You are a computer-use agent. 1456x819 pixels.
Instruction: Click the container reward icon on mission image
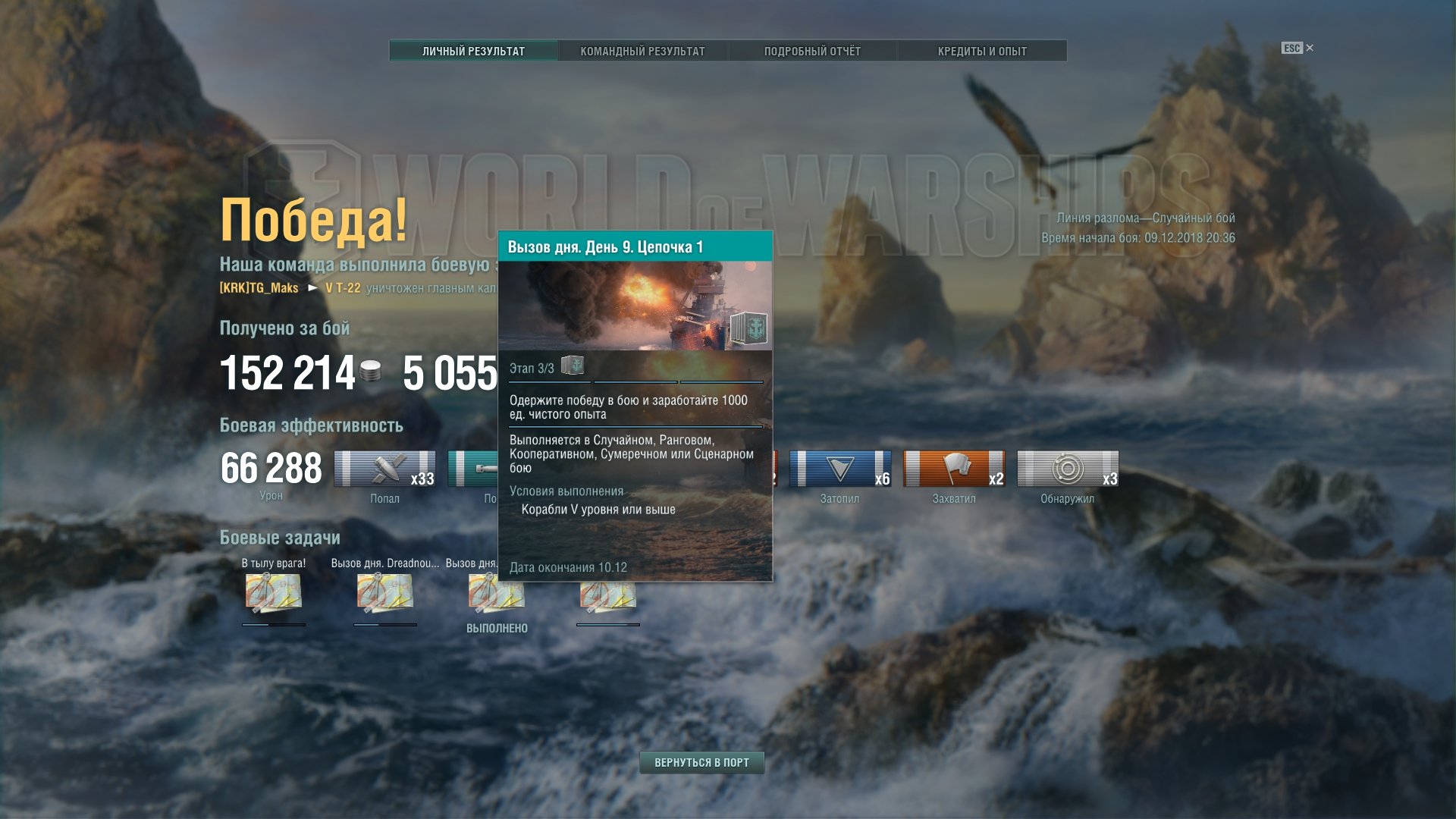pos(748,328)
